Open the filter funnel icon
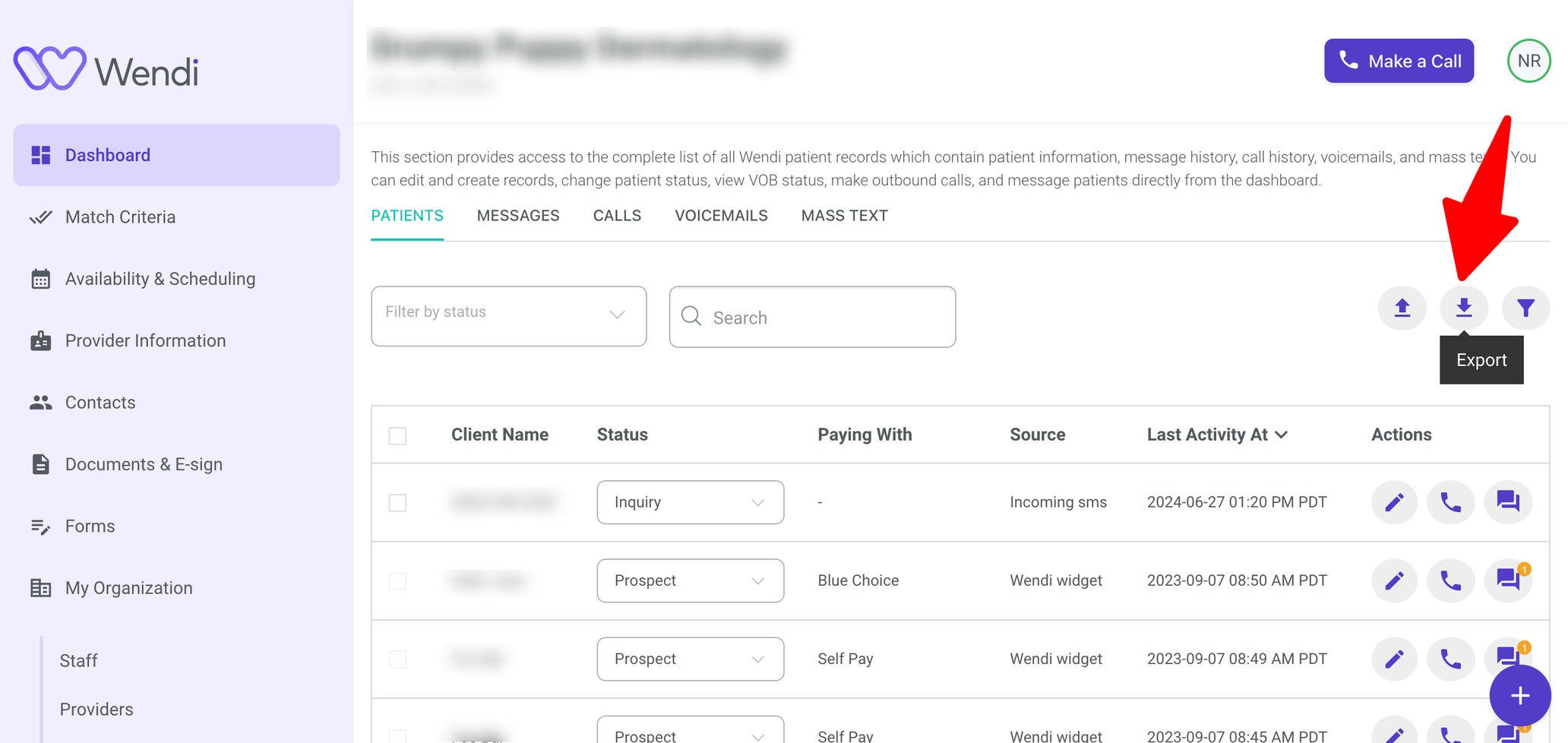 point(1525,308)
